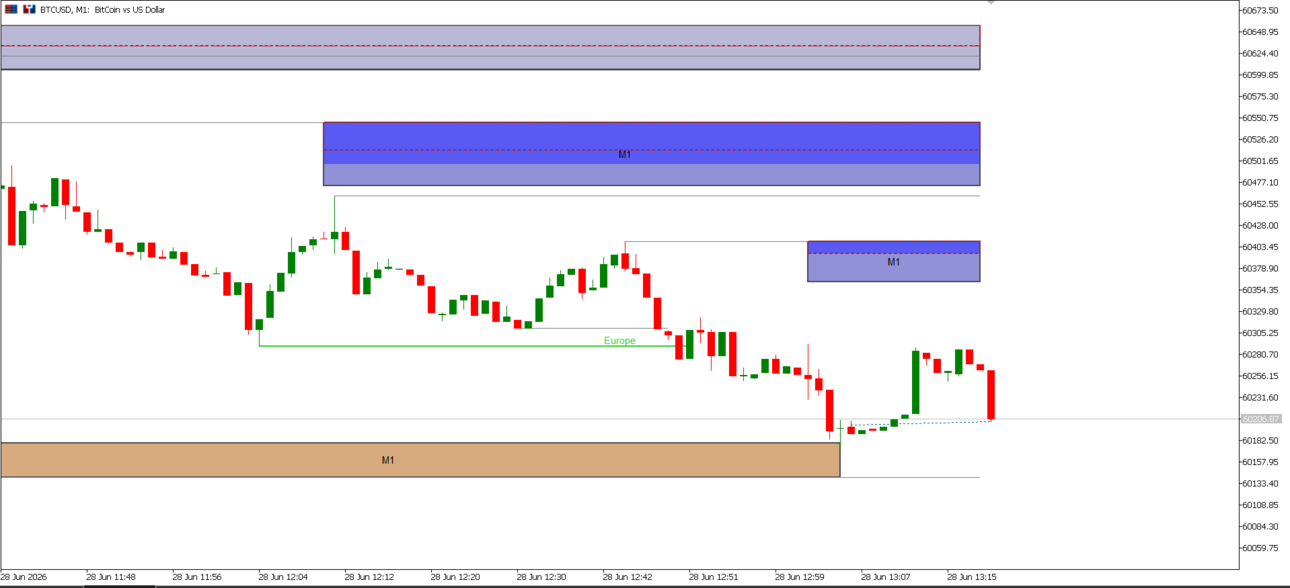Click price label 60157.95 on the axis

pyautogui.click(x=1260, y=462)
